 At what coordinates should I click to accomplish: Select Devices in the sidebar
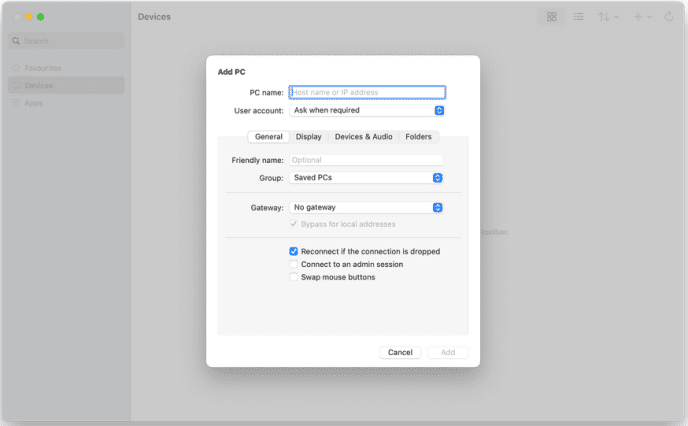tap(40, 85)
